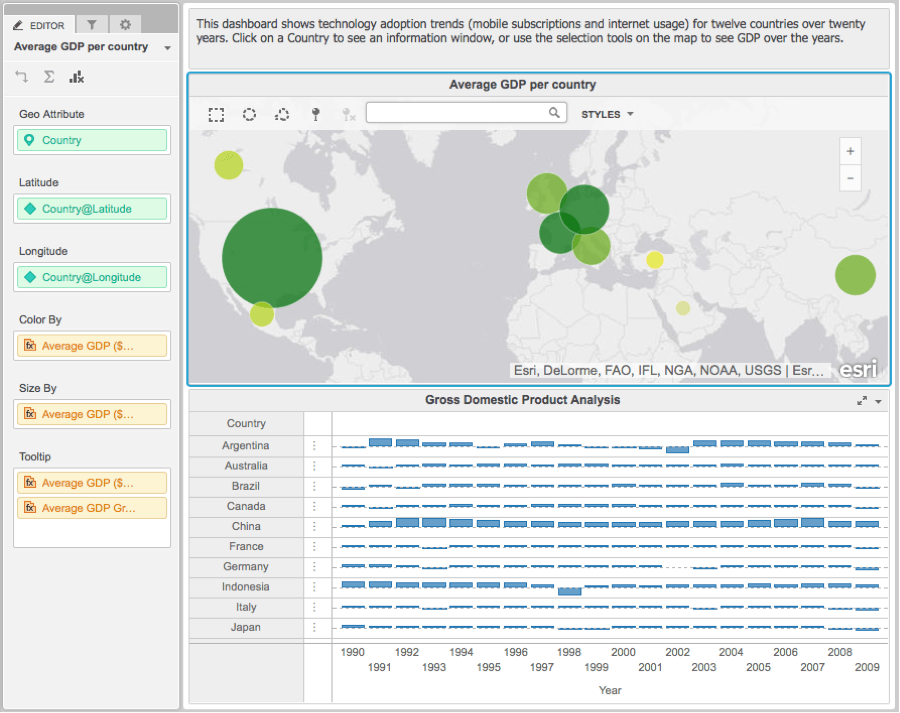The width and height of the screenshot is (900, 713).
Task: Click the pale bubble over Saudi Arabia
Action: coord(682,308)
